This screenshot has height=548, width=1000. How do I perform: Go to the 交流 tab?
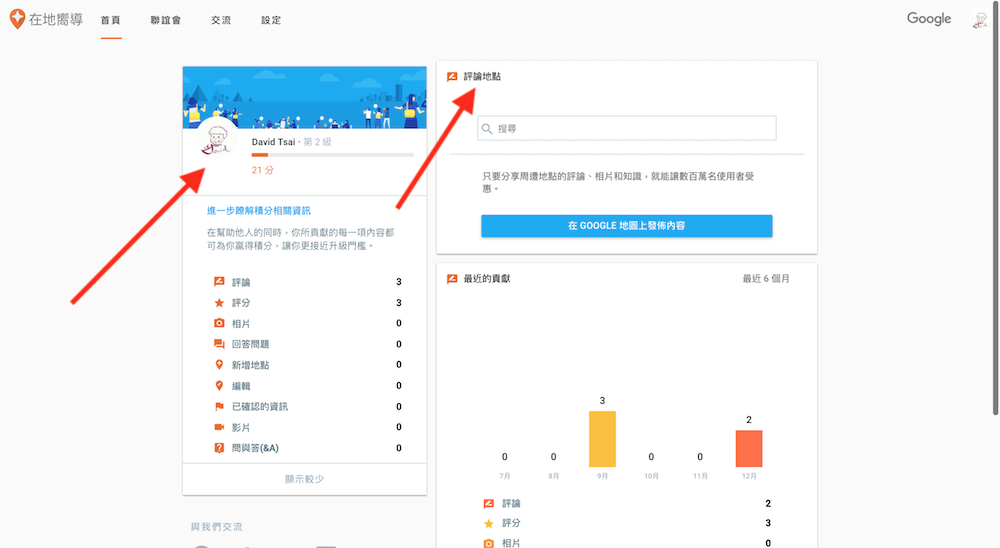221,20
